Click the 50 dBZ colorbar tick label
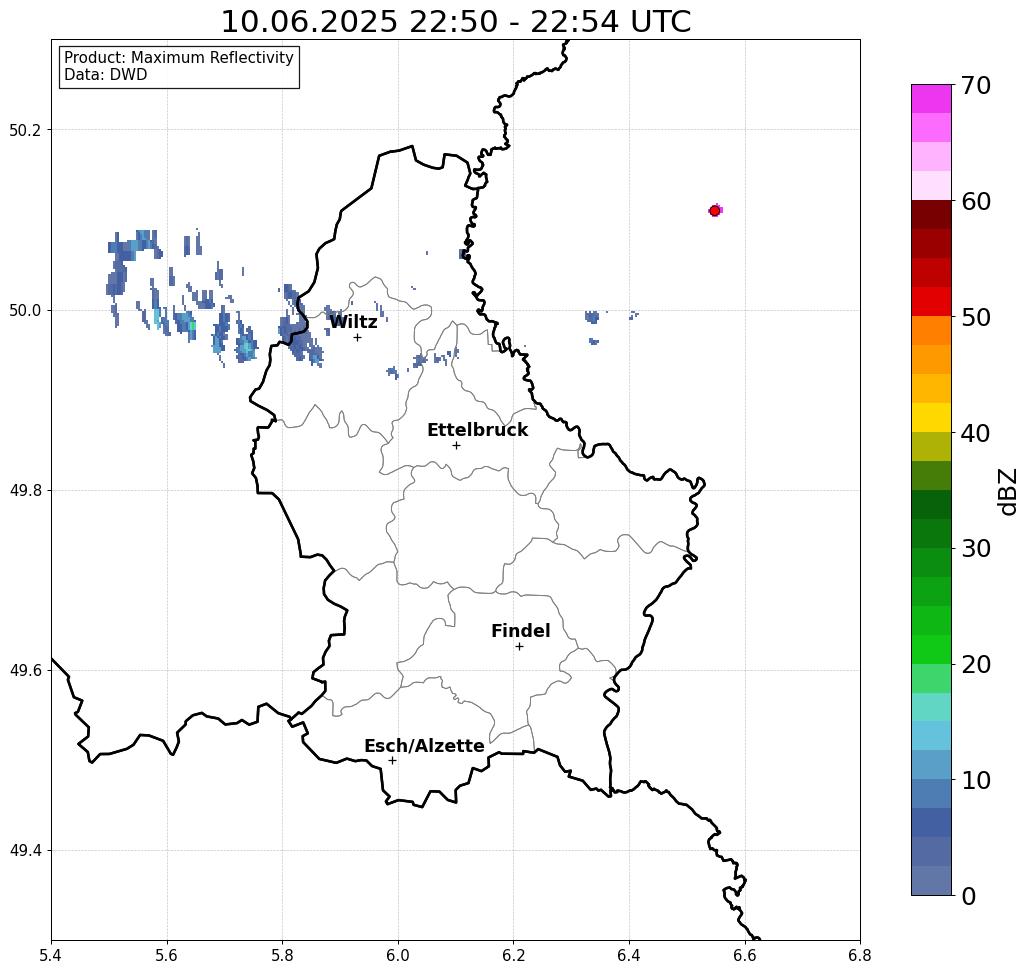The width and height of the screenshot is (1029, 973). [x=975, y=318]
